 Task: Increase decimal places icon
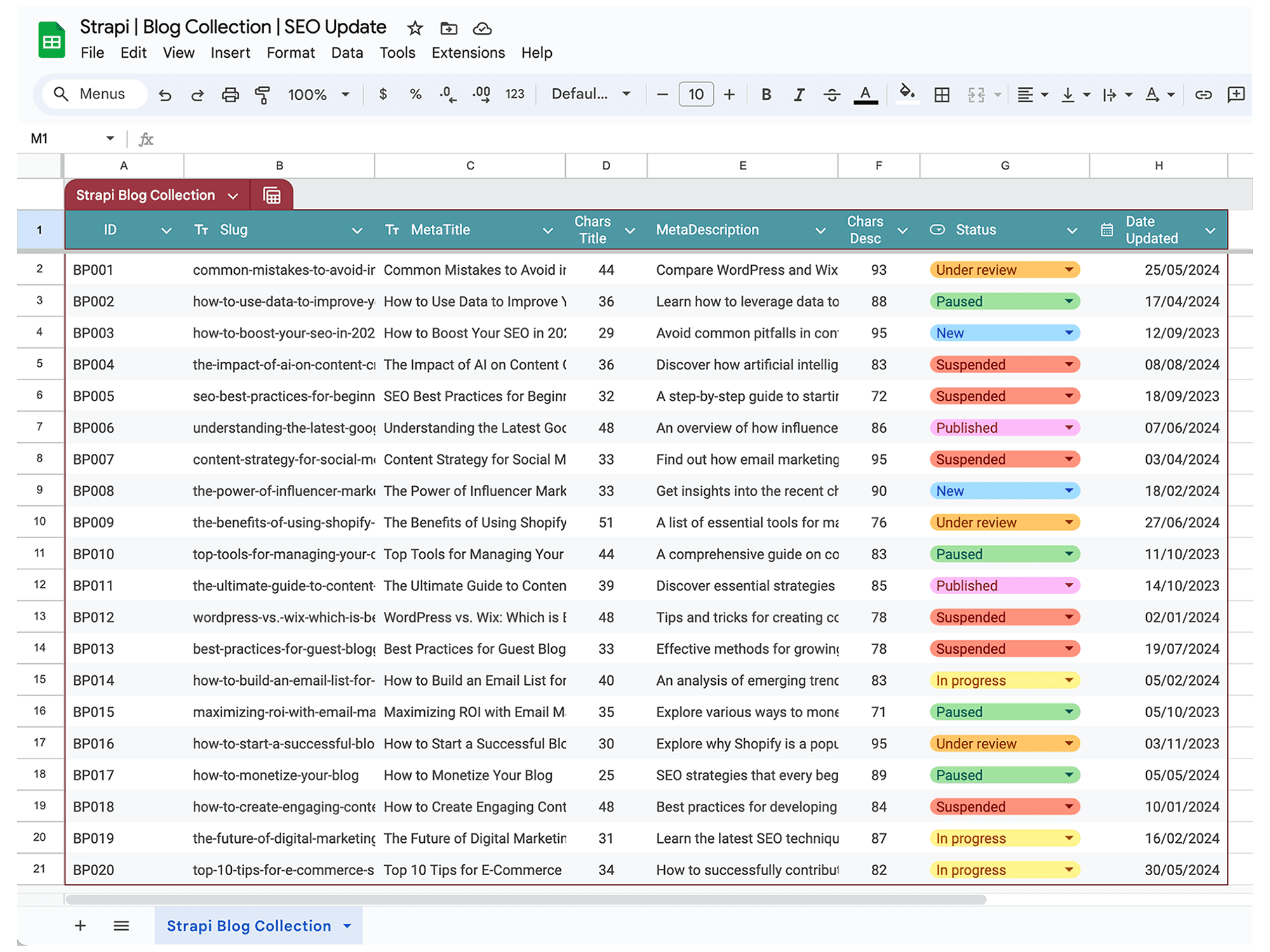click(481, 95)
